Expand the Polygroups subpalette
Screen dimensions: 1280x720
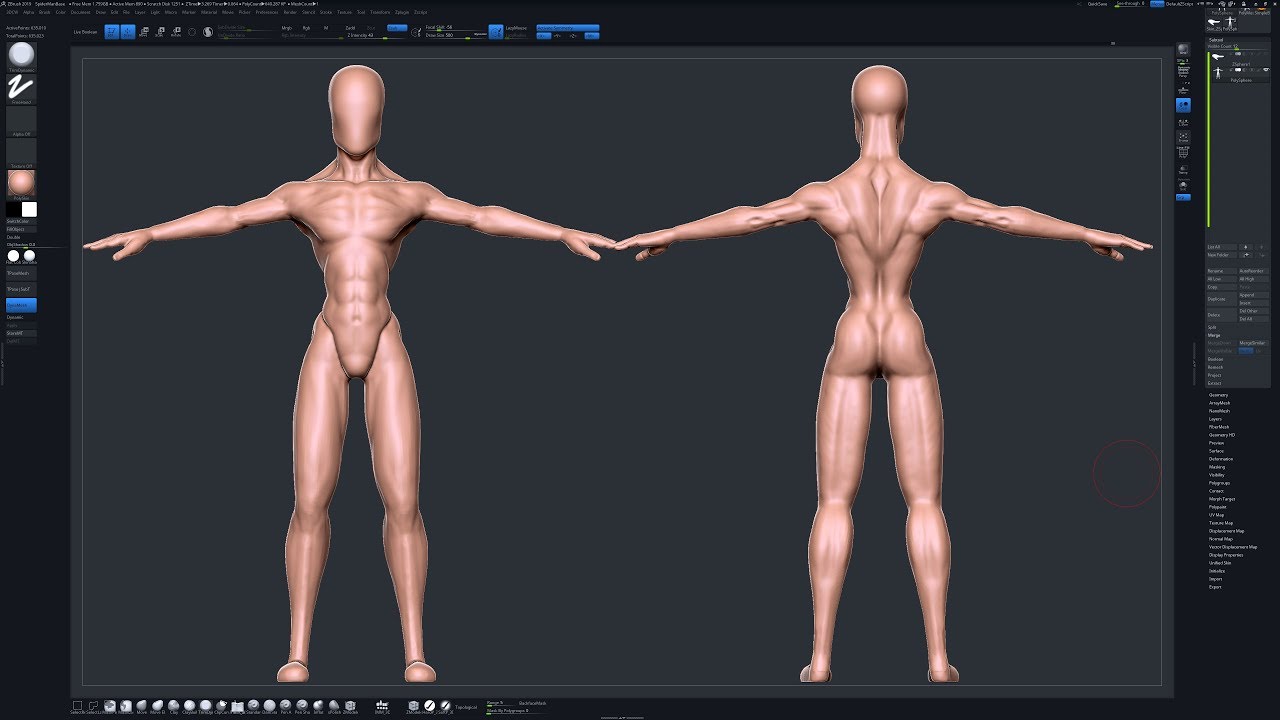[1219, 483]
